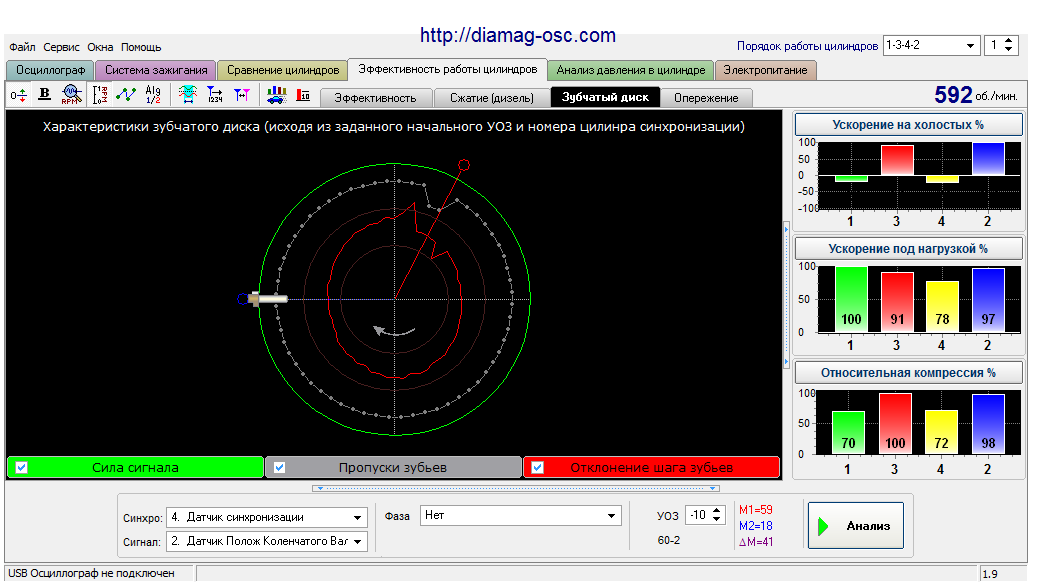Switch to the Система зажигания tab
1040x586 pixels.
click(156, 70)
